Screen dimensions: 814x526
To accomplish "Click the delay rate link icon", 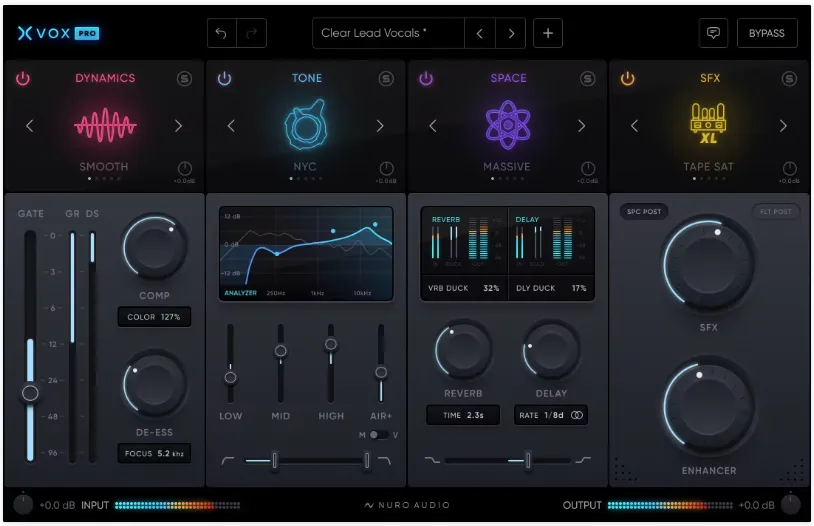I will [x=577, y=415].
